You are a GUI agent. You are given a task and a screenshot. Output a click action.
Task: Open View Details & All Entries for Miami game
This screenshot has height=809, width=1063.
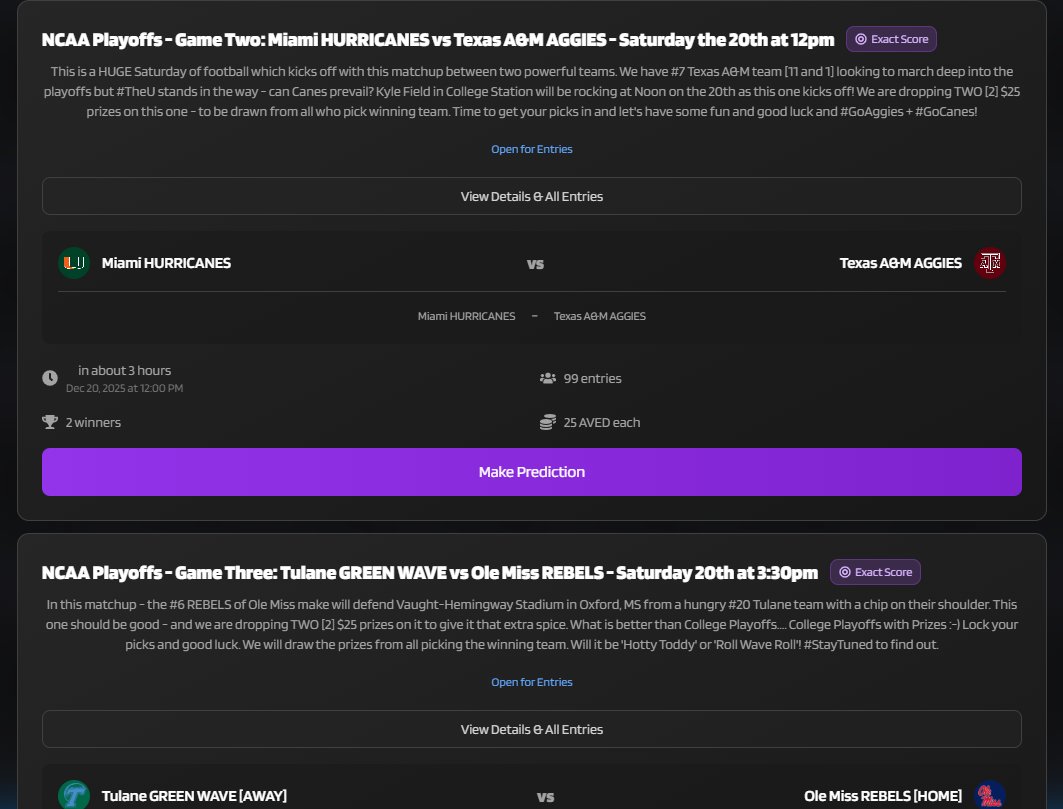coord(532,196)
